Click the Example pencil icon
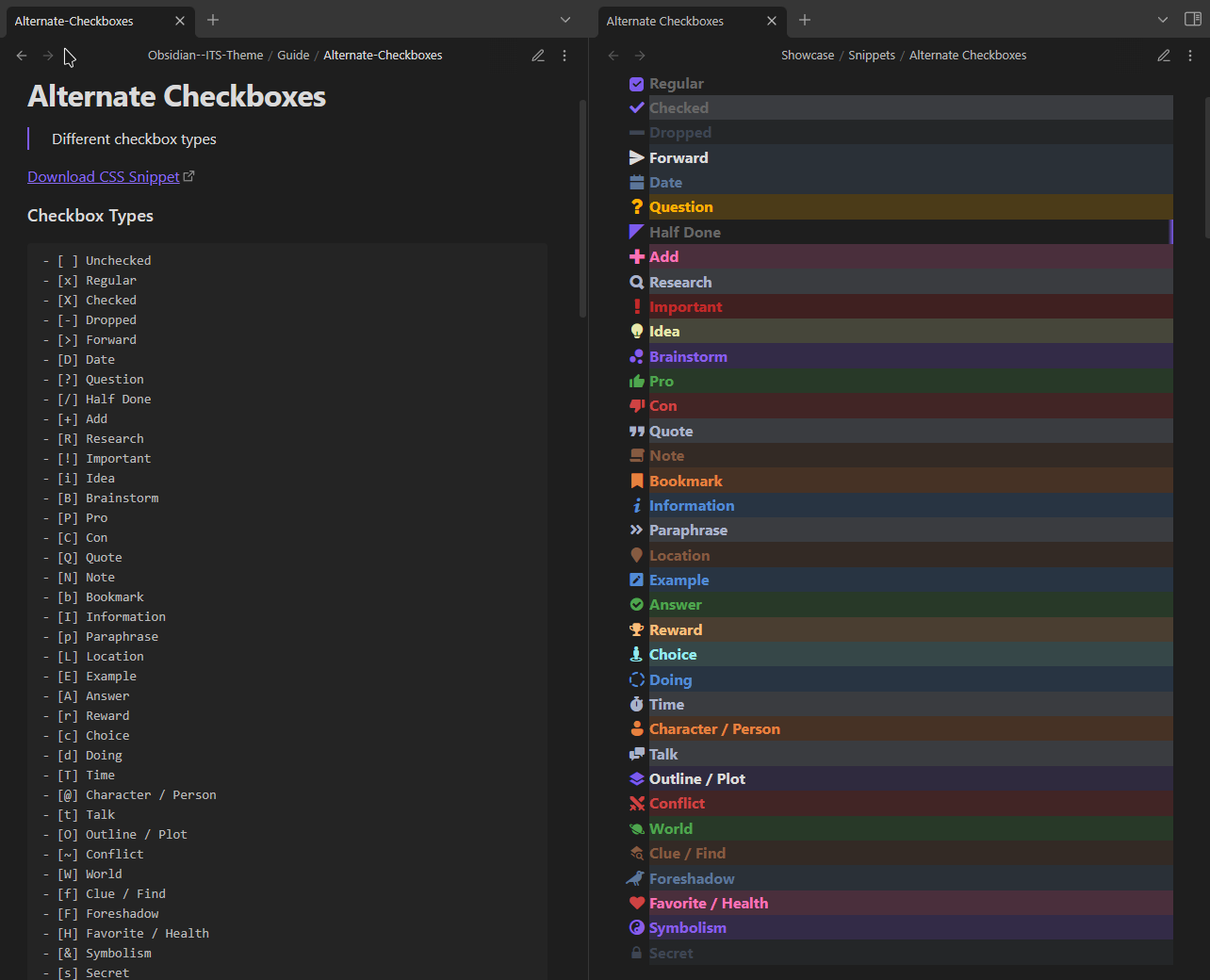 click(x=637, y=580)
